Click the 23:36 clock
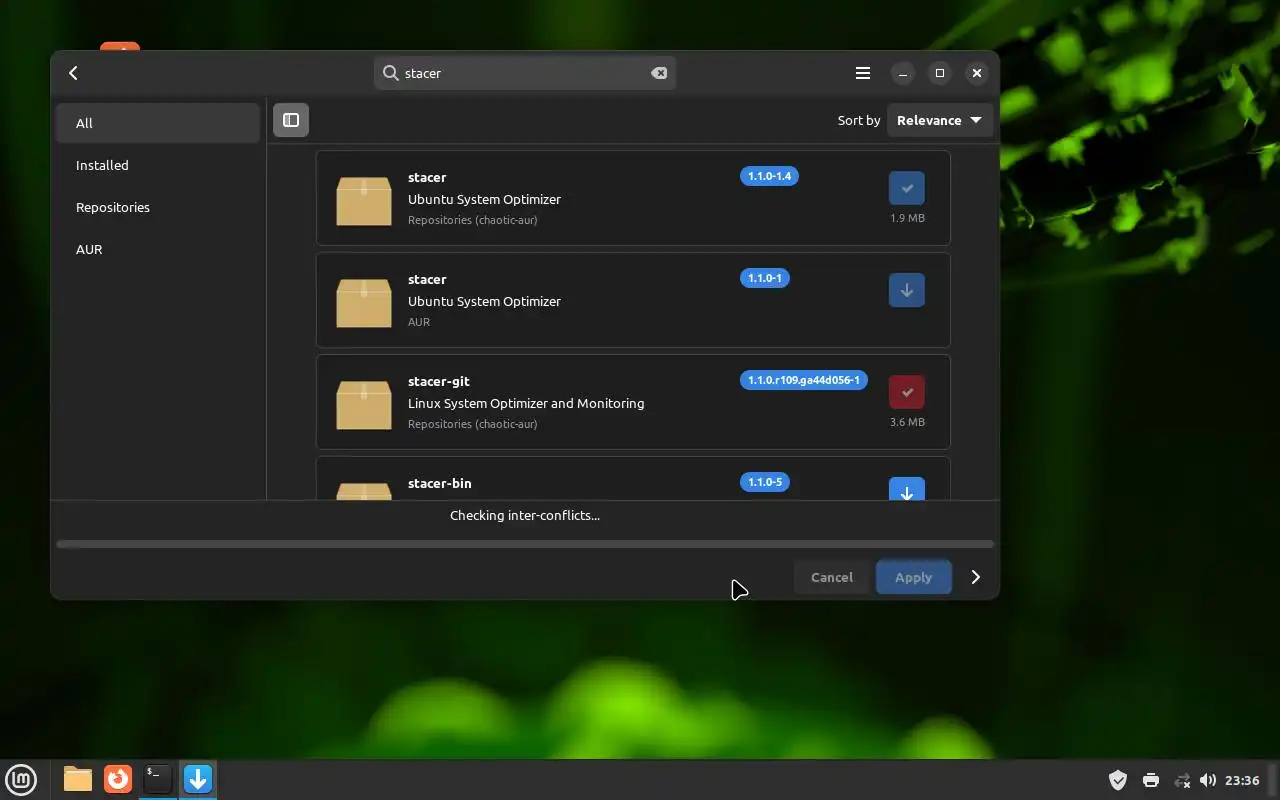The image size is (1280, 800). tap(1242, 780)
